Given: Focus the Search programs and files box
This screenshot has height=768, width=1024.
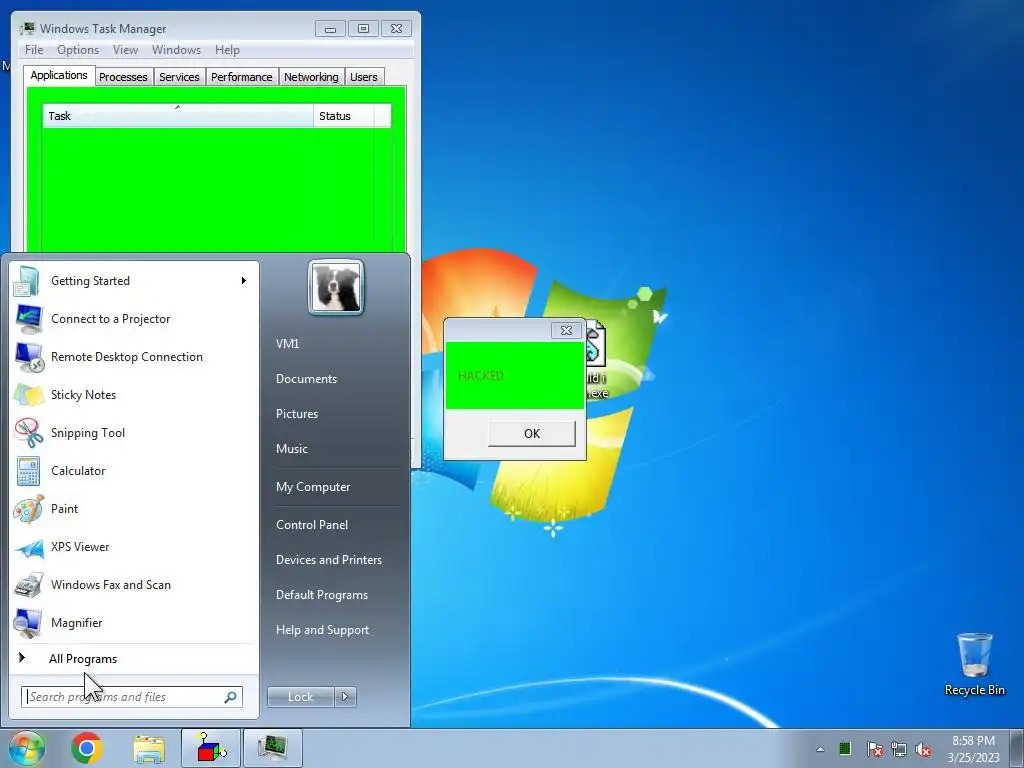Looking at the screenshot, I should pos(131,697).
